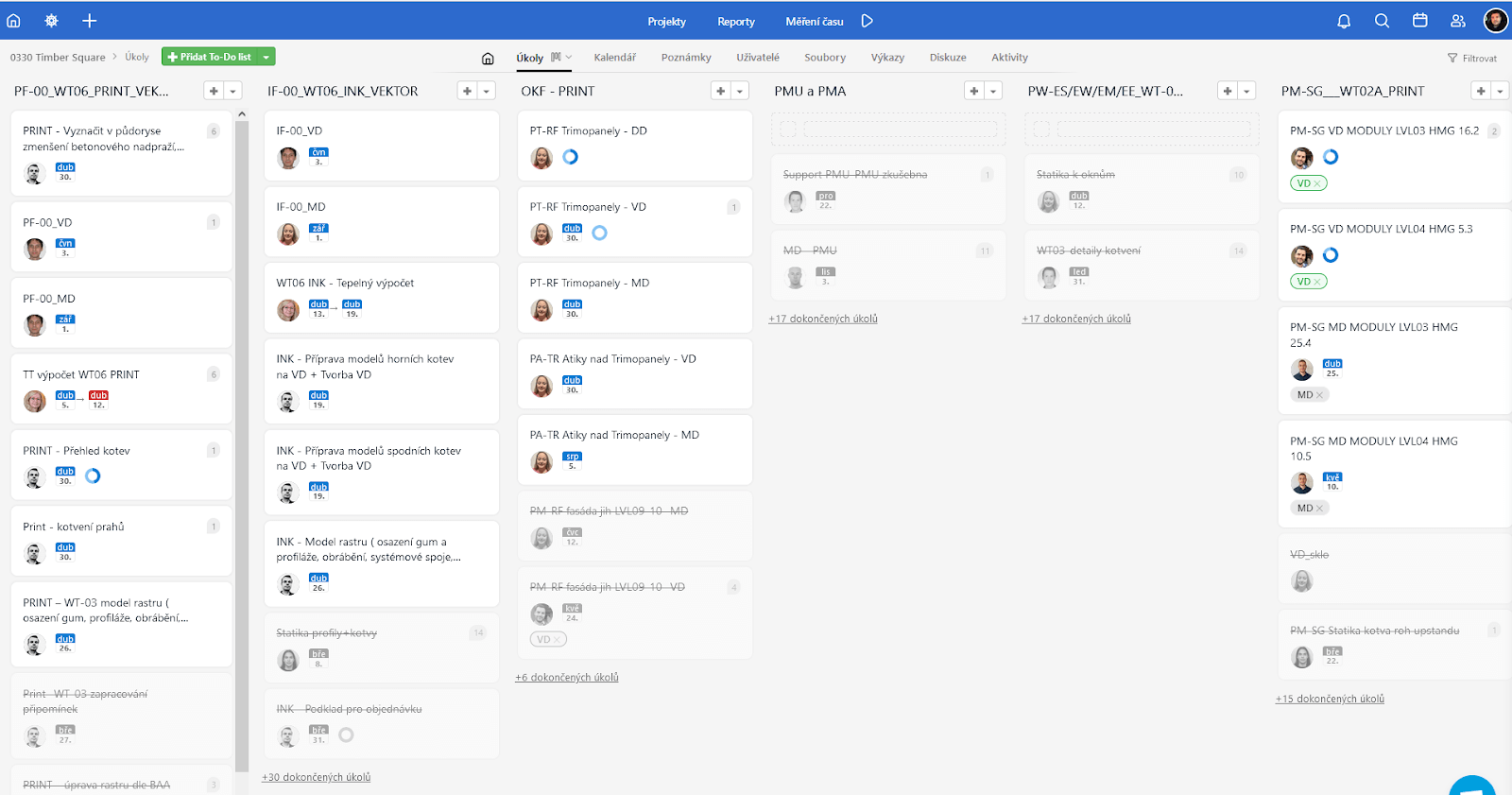Add a task to IF-00_WT06_INK_VEKTOR list

tap(467, 91)
